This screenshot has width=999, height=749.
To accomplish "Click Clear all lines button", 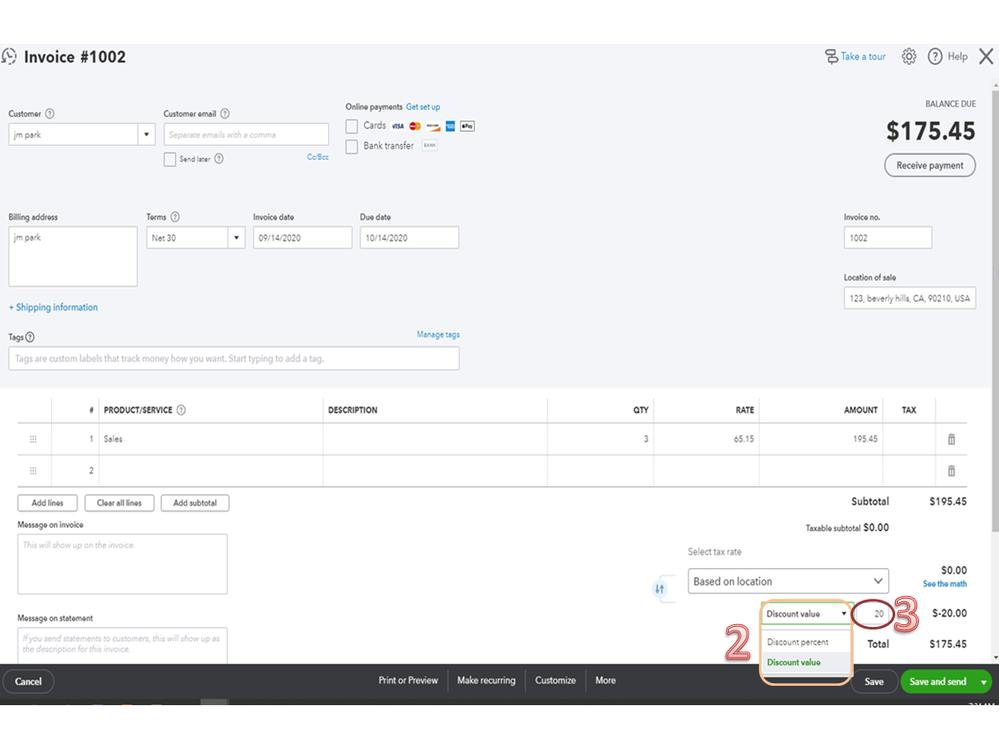I will tap(119, 503).
